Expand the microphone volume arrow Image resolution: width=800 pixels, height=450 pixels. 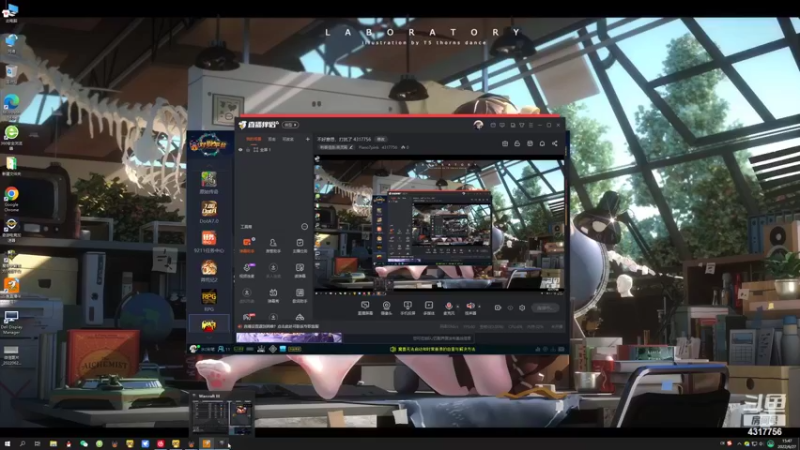pos(457,307)
